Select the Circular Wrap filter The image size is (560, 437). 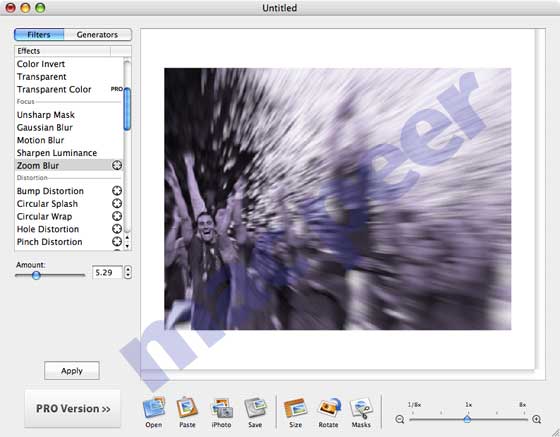pos(69,216)
